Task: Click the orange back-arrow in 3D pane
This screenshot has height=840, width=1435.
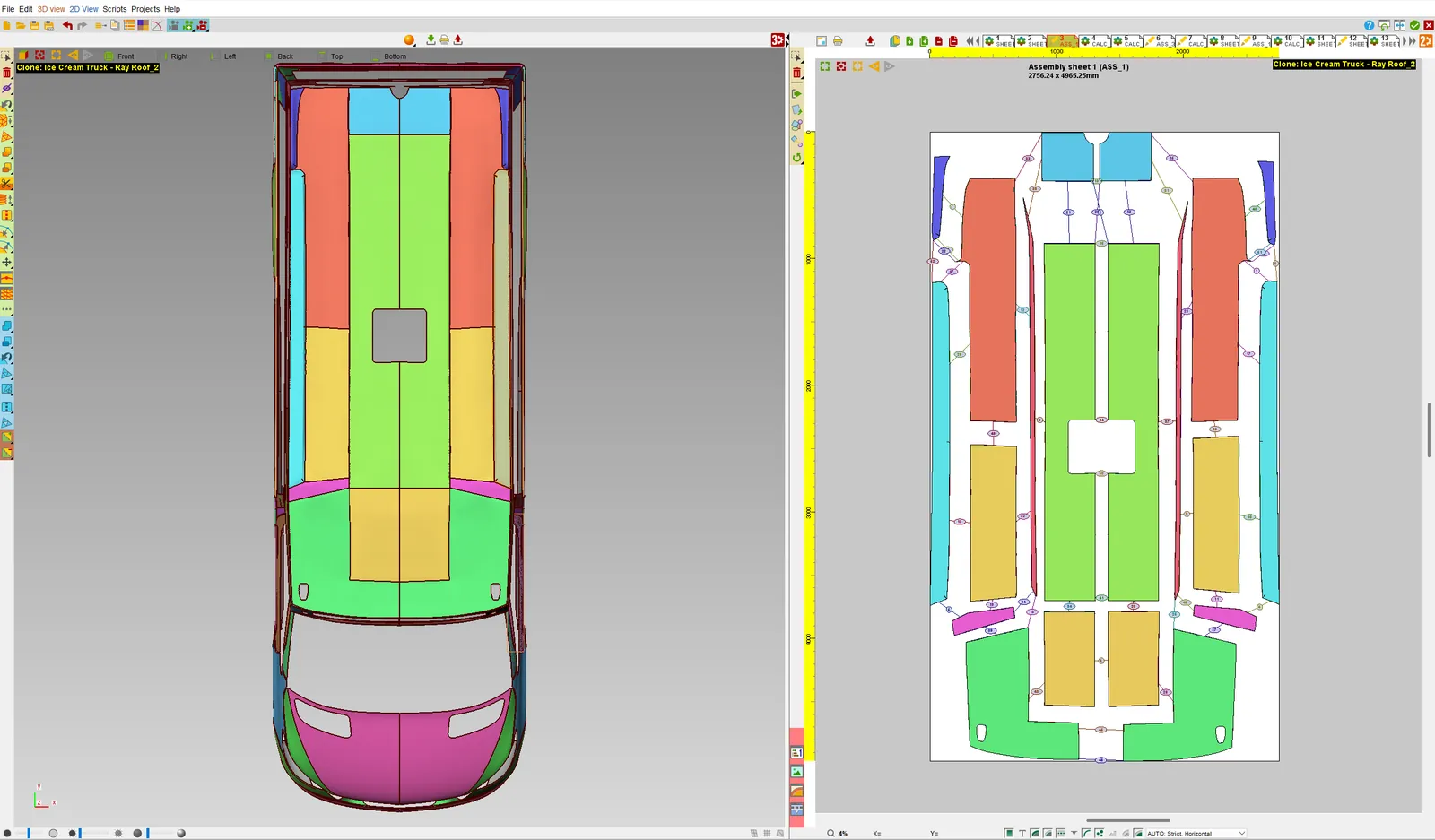Action: coord(73,56)
